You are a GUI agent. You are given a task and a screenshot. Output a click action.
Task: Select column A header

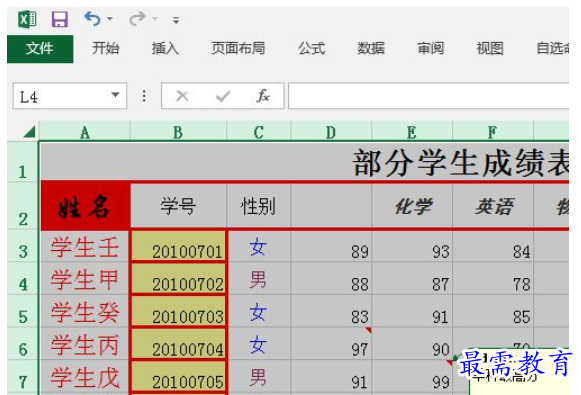coord(85,132)
